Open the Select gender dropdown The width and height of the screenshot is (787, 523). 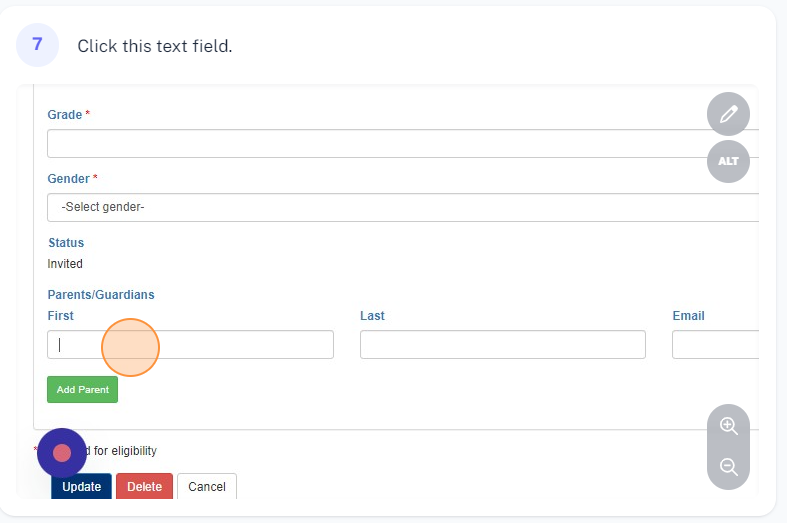coord(402,207)
